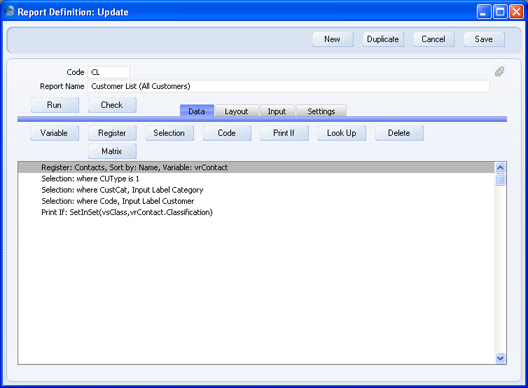
Task: Add a Print If condition
Action: click(284, 133)
